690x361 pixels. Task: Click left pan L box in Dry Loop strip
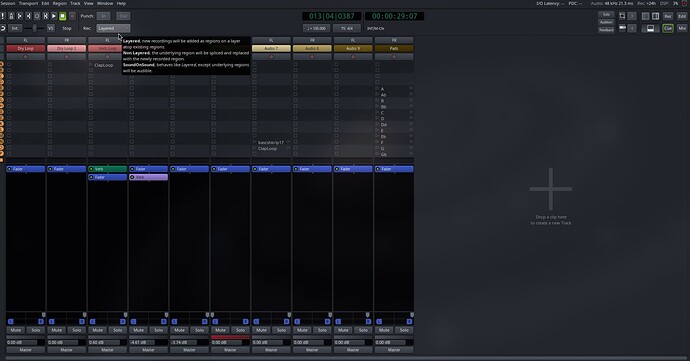[11, 321]
